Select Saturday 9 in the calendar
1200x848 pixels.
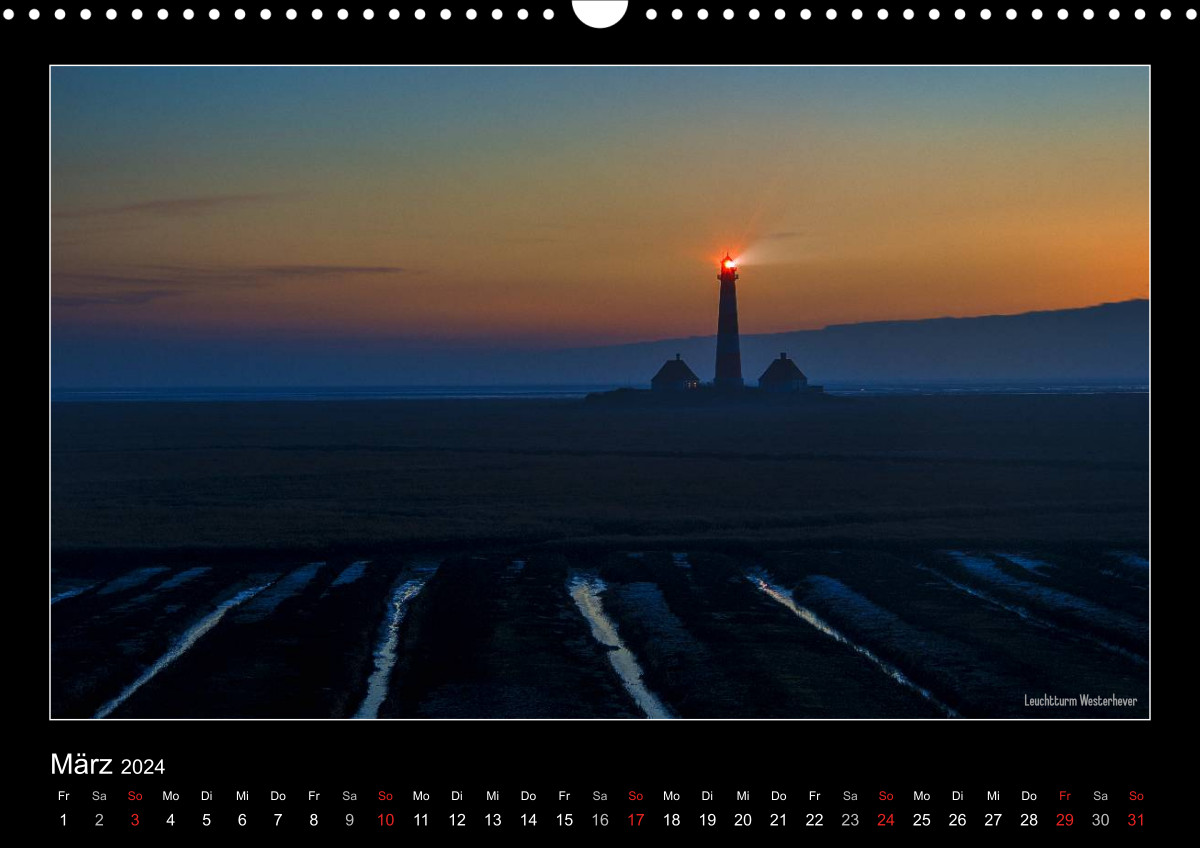pyautogui.click(x=349, y=820)
